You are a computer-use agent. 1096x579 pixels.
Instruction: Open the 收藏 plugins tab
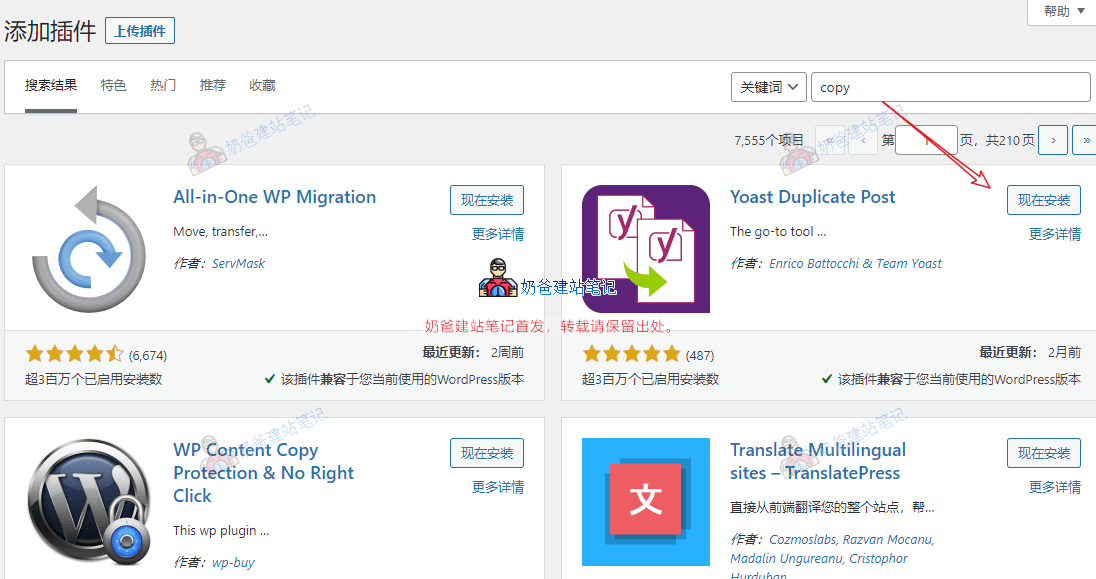click(x=262, y=85)
